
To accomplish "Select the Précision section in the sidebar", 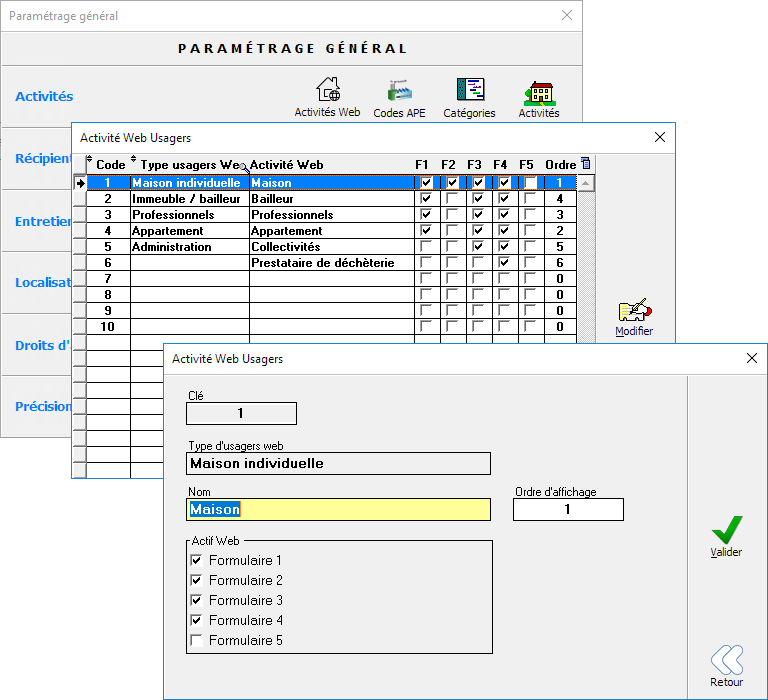I will [43, 407].
